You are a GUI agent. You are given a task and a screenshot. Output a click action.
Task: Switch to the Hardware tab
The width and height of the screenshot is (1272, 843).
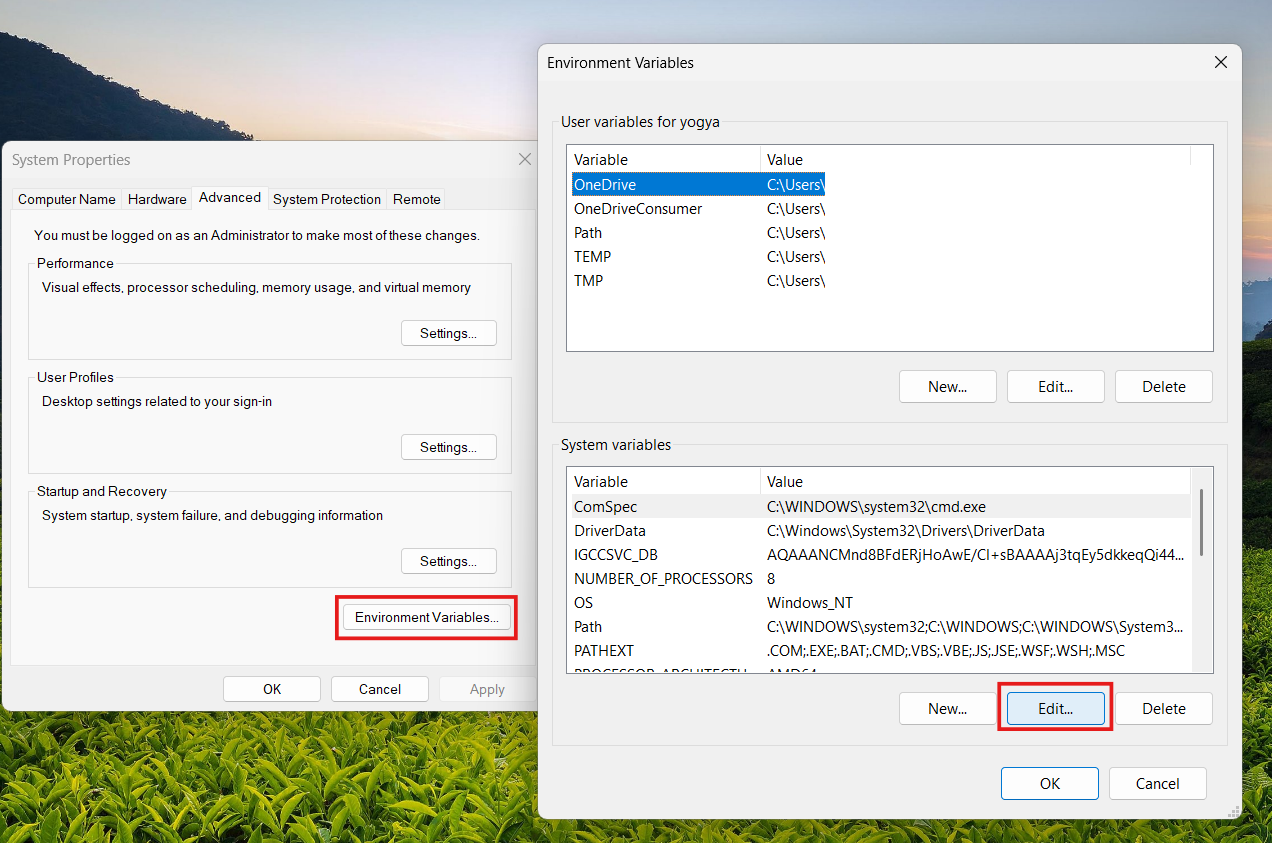[x=156, y=199]
